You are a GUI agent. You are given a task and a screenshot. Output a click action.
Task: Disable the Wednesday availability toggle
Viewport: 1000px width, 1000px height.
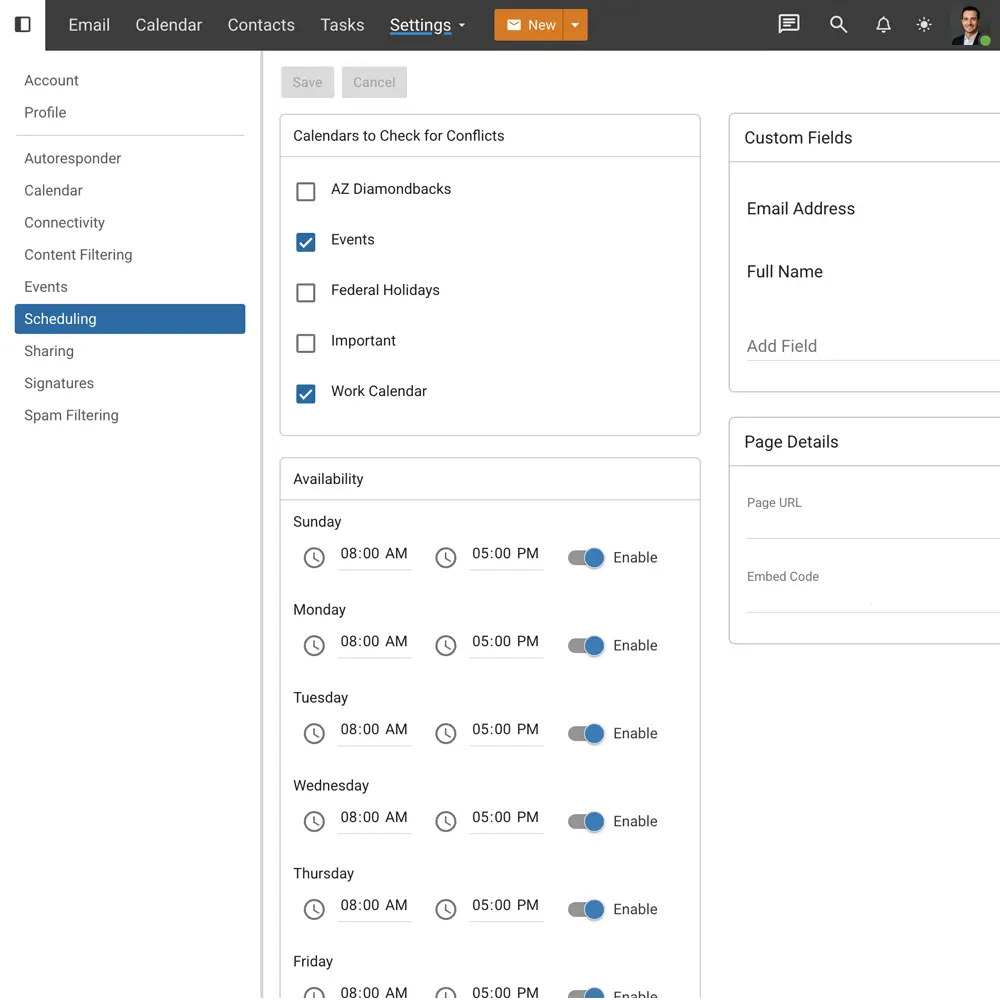pyautogui.click(x=586, y=821)
